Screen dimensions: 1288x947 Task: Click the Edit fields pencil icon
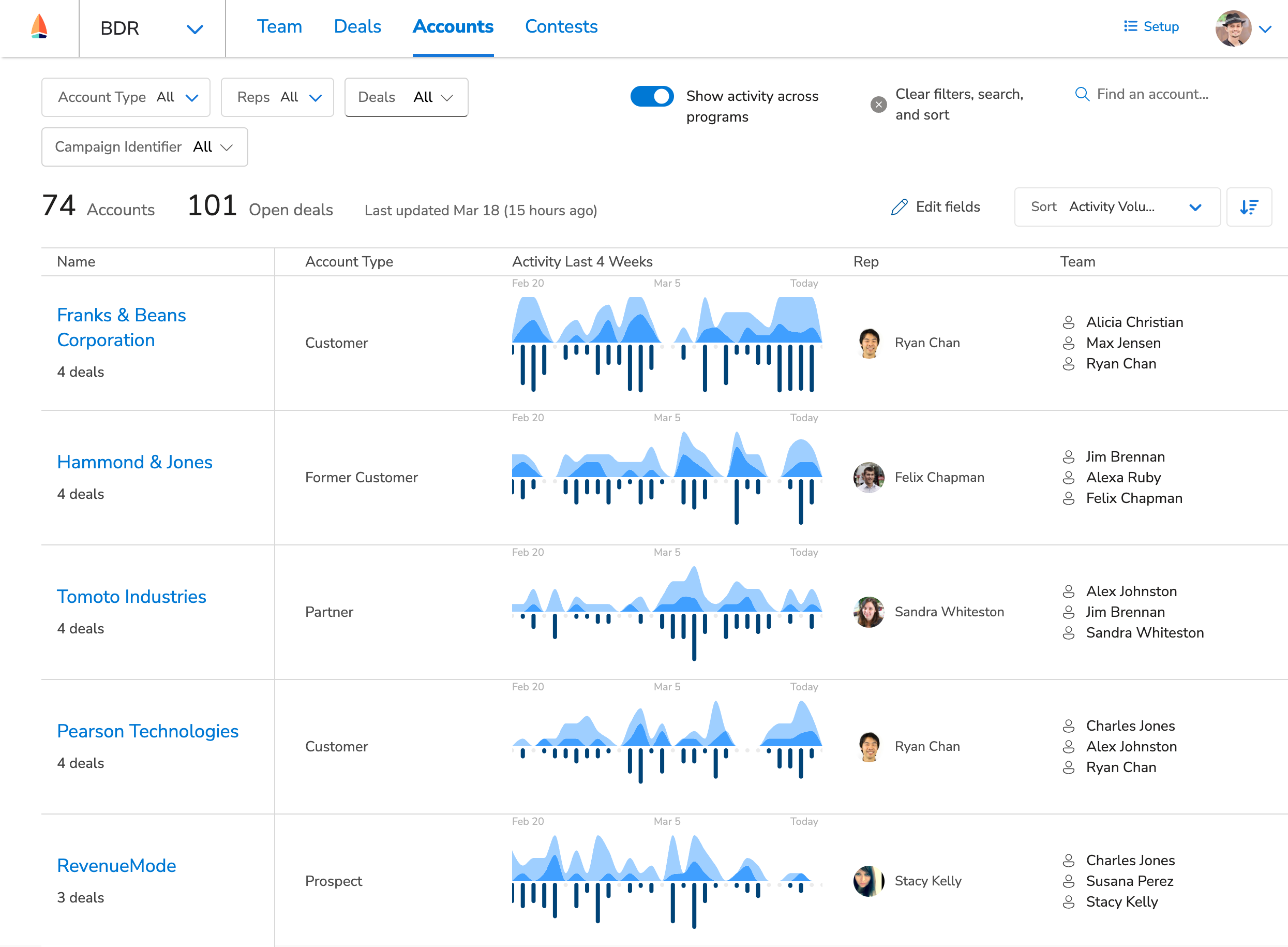point(899,207)
